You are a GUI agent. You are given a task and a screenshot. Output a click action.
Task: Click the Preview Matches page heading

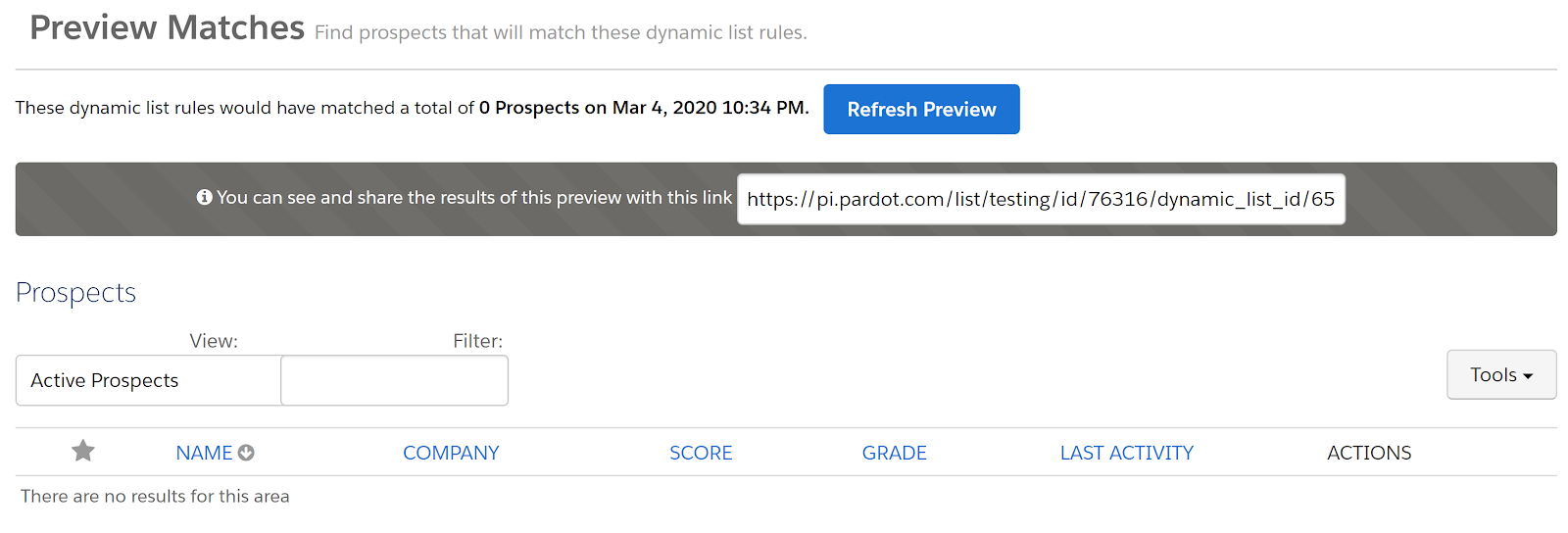[x=167, y=27]
